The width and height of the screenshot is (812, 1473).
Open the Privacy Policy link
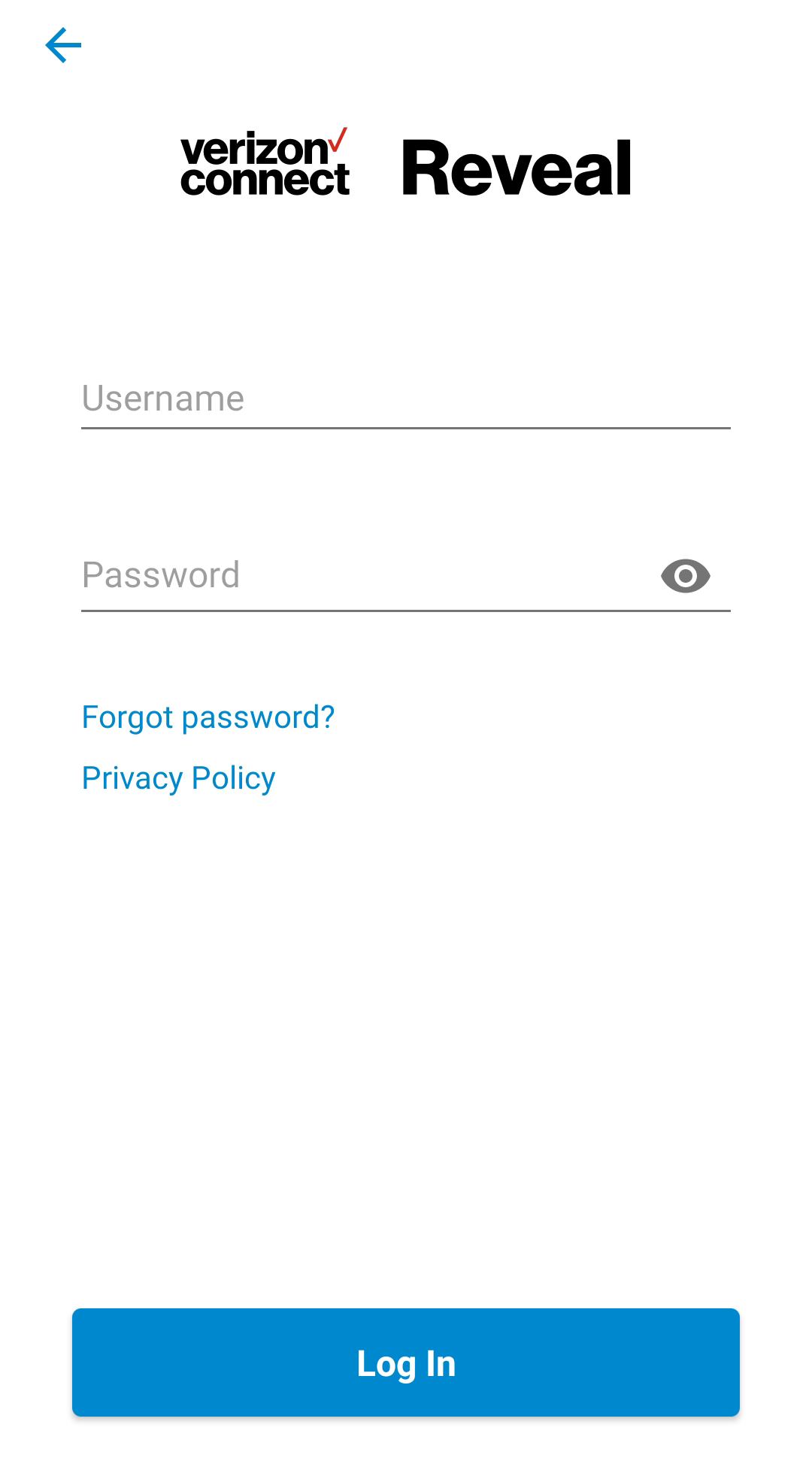(179, 778)
